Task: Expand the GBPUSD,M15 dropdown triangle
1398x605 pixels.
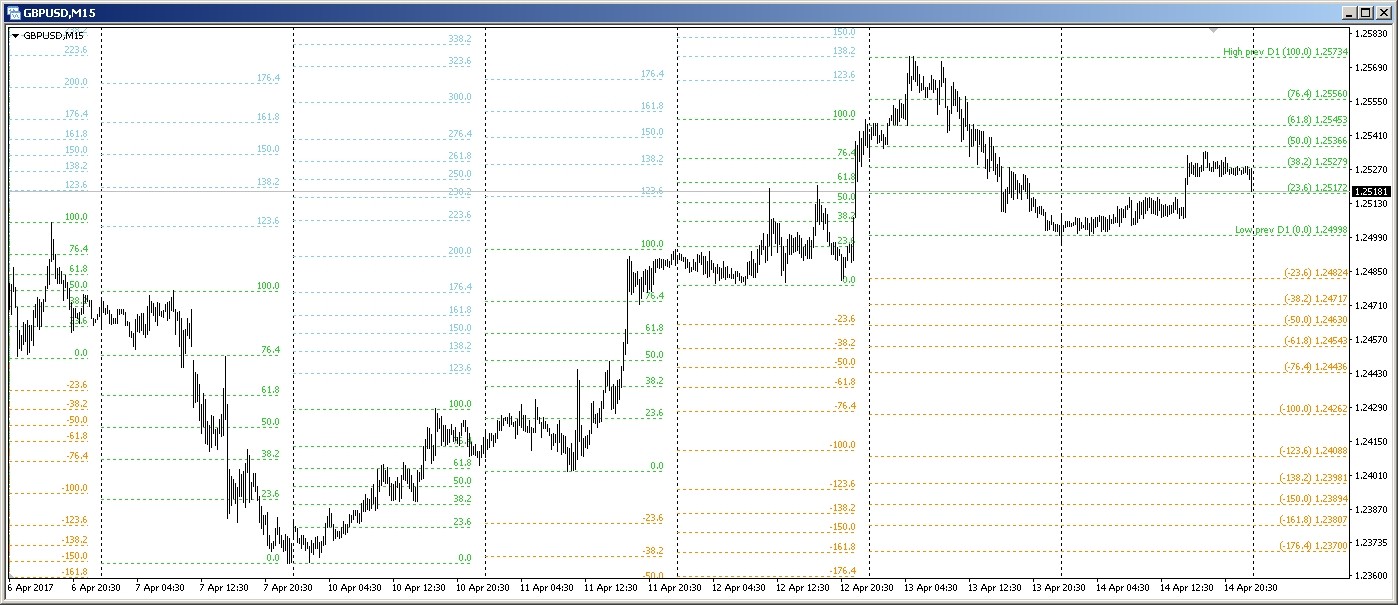Action: tap(16, 36)
